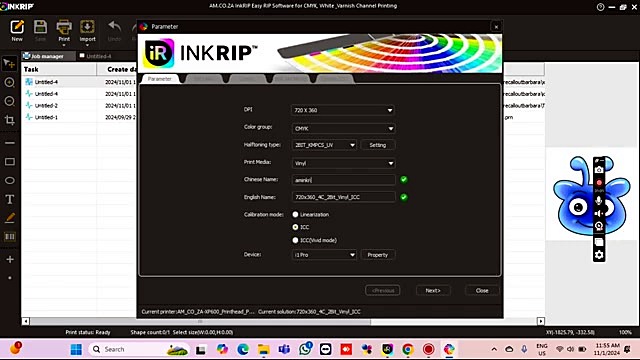
Task: Select the orange pencil tool
Action: click(10, 218)
